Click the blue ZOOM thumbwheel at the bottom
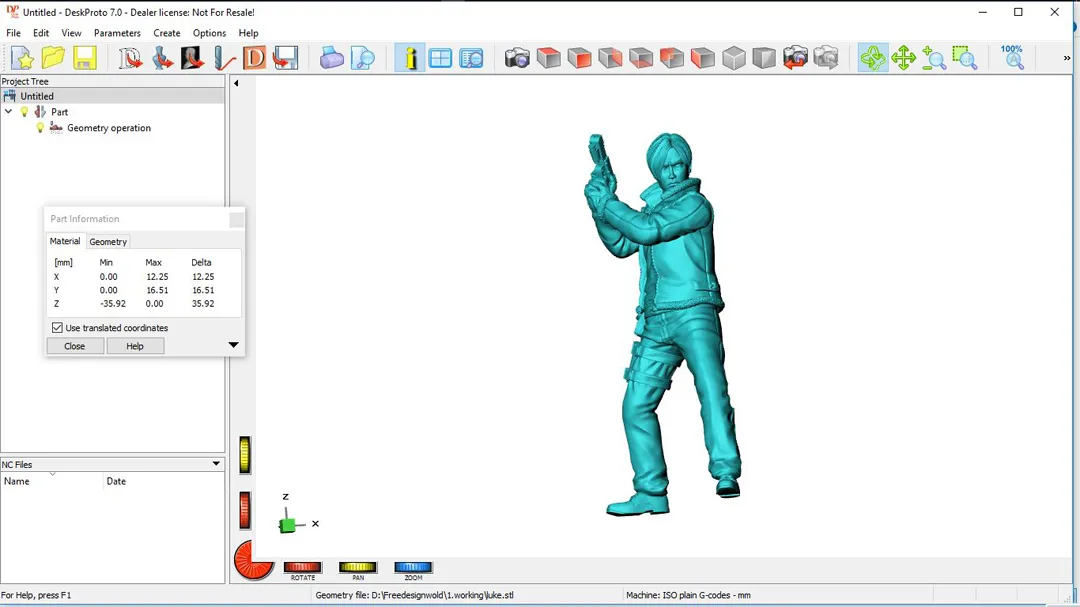Screen dimensions: 1080x607 [x=413, y=567]
